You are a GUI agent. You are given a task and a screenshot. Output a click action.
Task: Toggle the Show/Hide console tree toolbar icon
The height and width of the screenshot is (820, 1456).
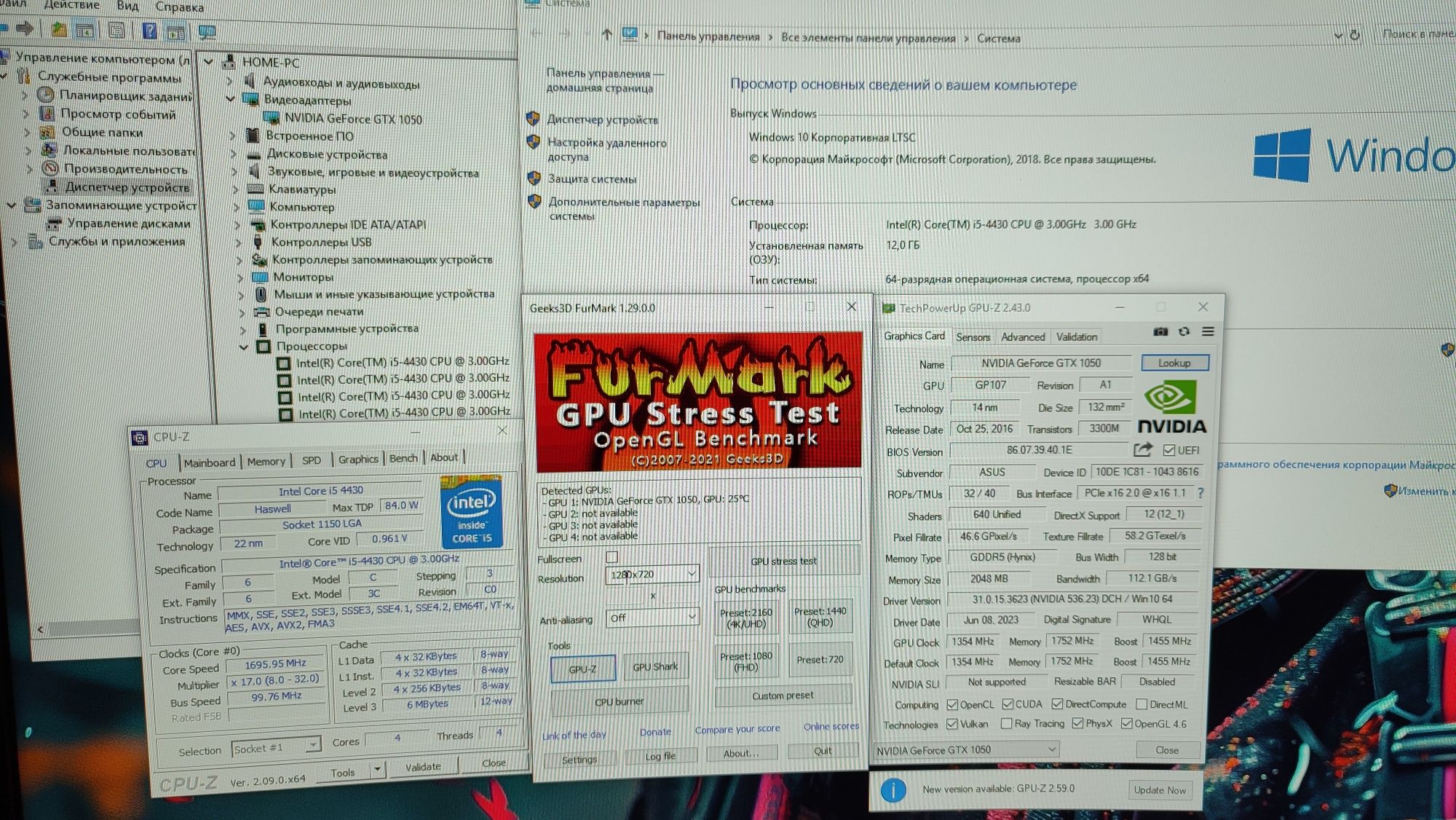(85, 30)
